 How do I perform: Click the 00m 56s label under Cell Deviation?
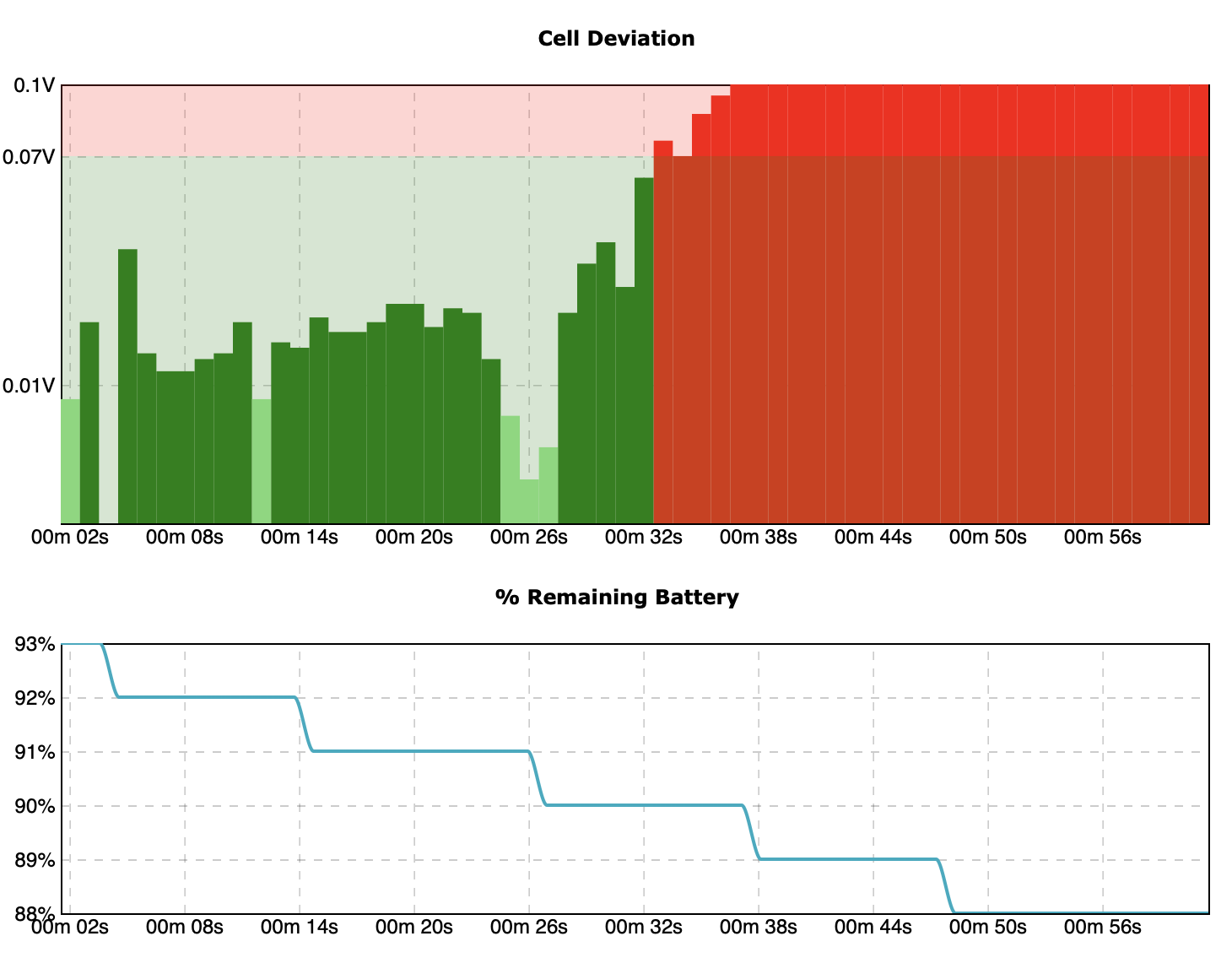pos(1103,538)
